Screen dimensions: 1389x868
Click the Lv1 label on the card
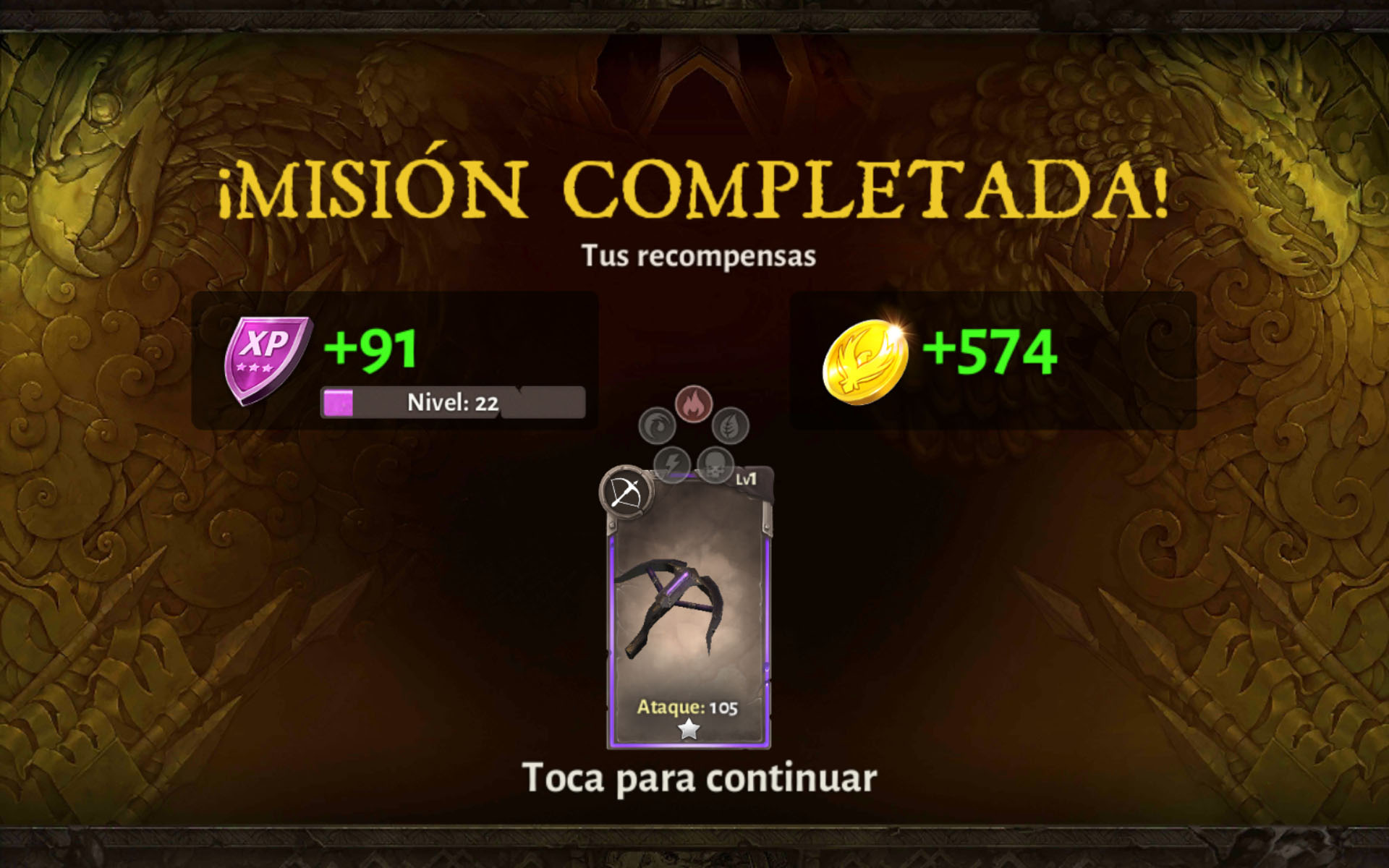coord(746,480)
